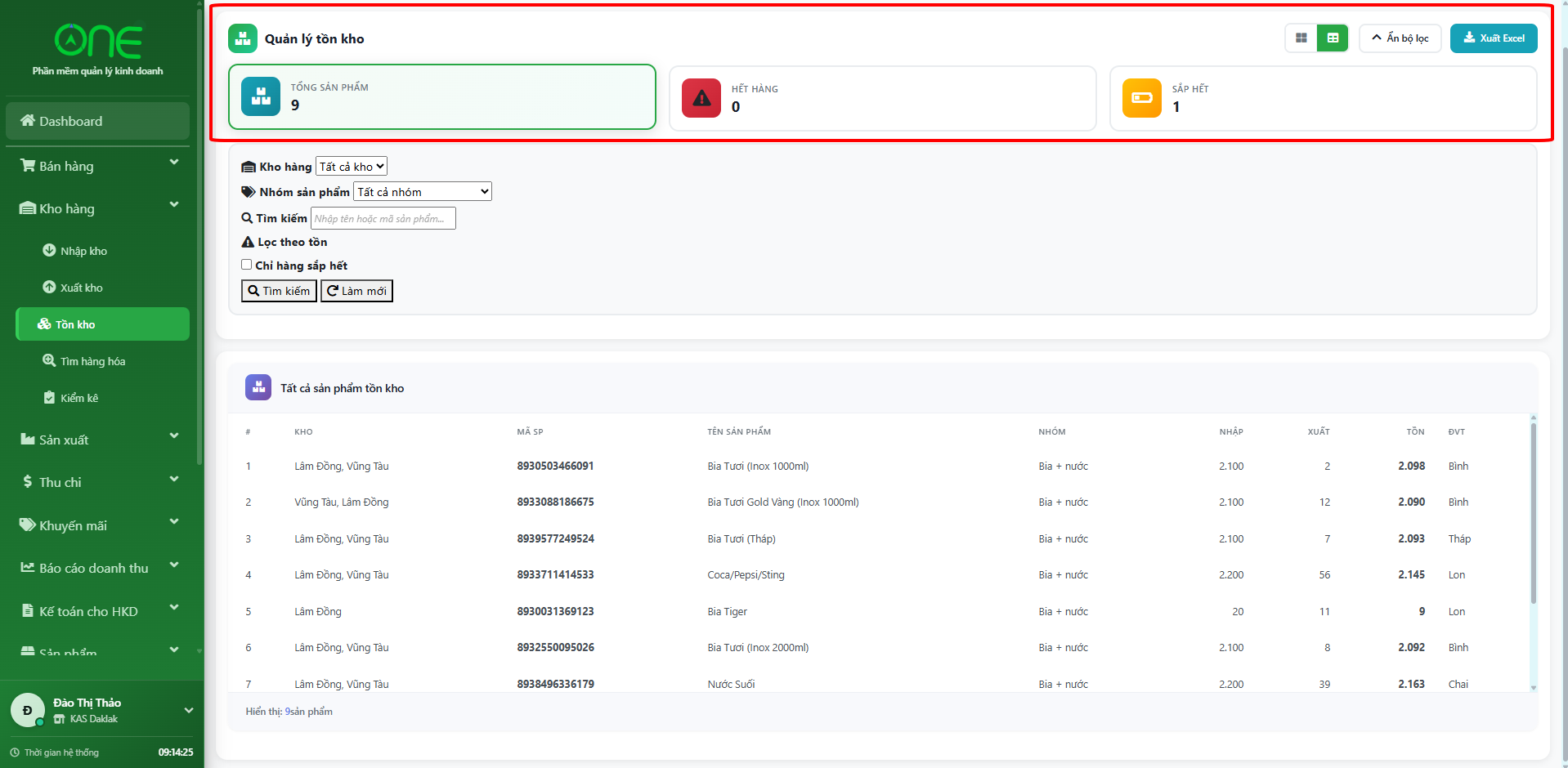Switch to table view icon
Image resolution: width=1568 pixels, height=768 pixels.
click(1332, 38)
